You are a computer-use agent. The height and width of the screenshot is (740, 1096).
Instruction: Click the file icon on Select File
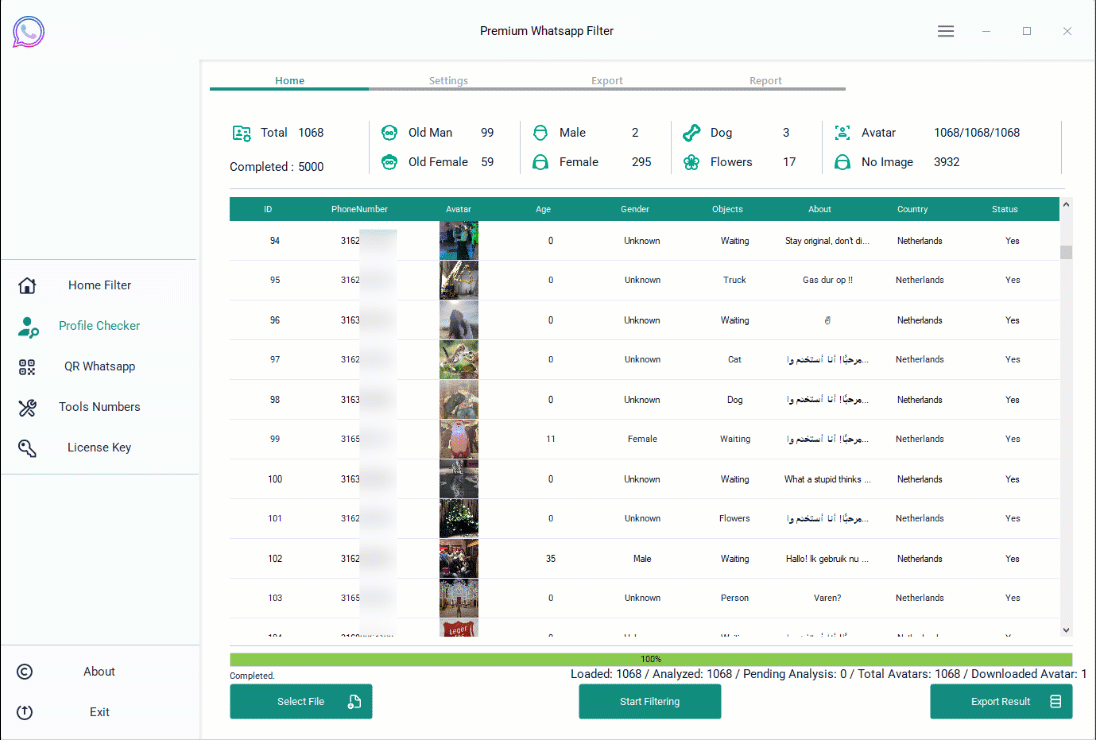click(354, 702)
